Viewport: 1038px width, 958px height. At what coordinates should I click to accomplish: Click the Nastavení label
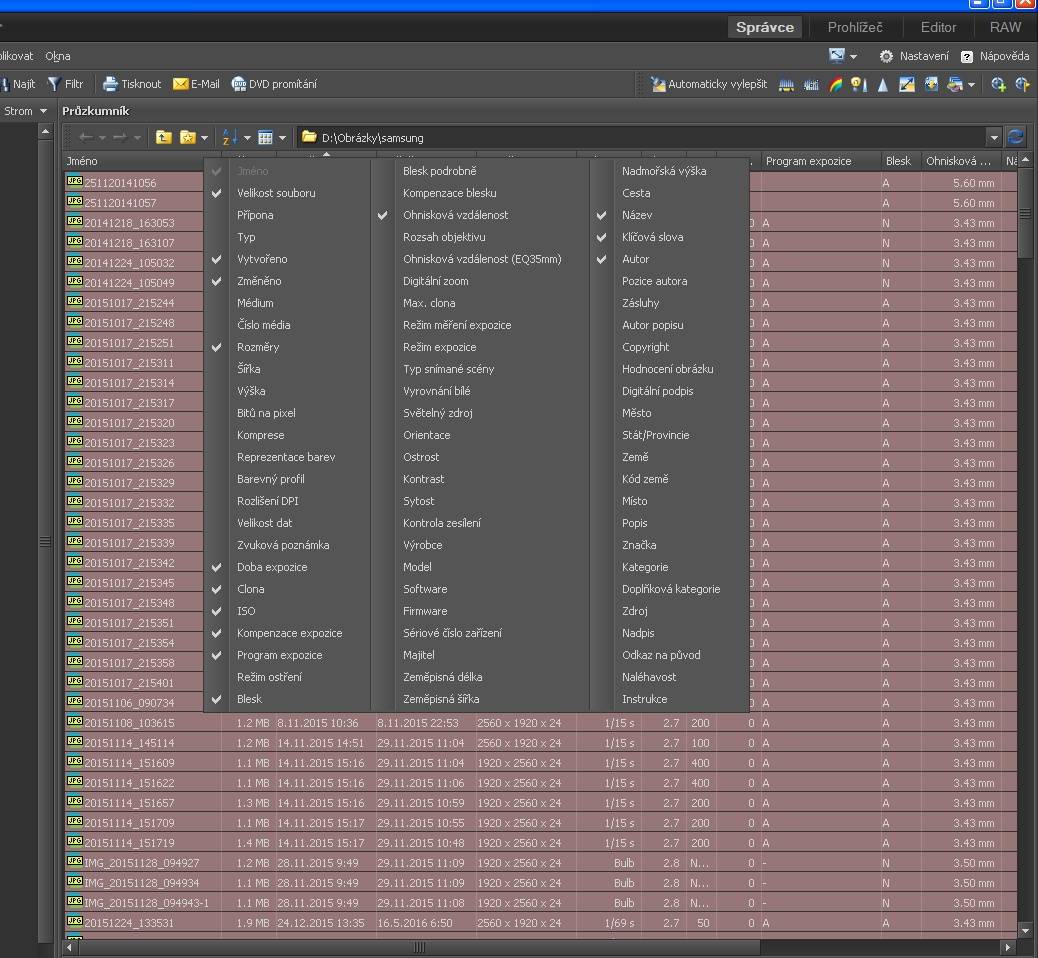pos(923,56)
